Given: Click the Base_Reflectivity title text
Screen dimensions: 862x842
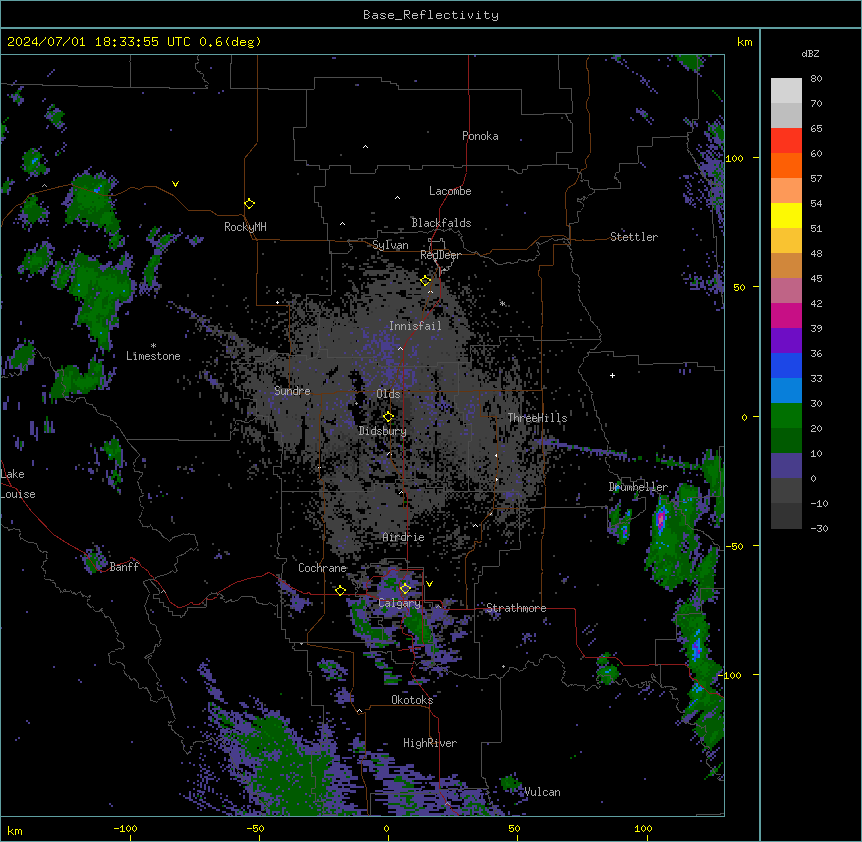Looking at the screenshot, I should coord(431,15).
